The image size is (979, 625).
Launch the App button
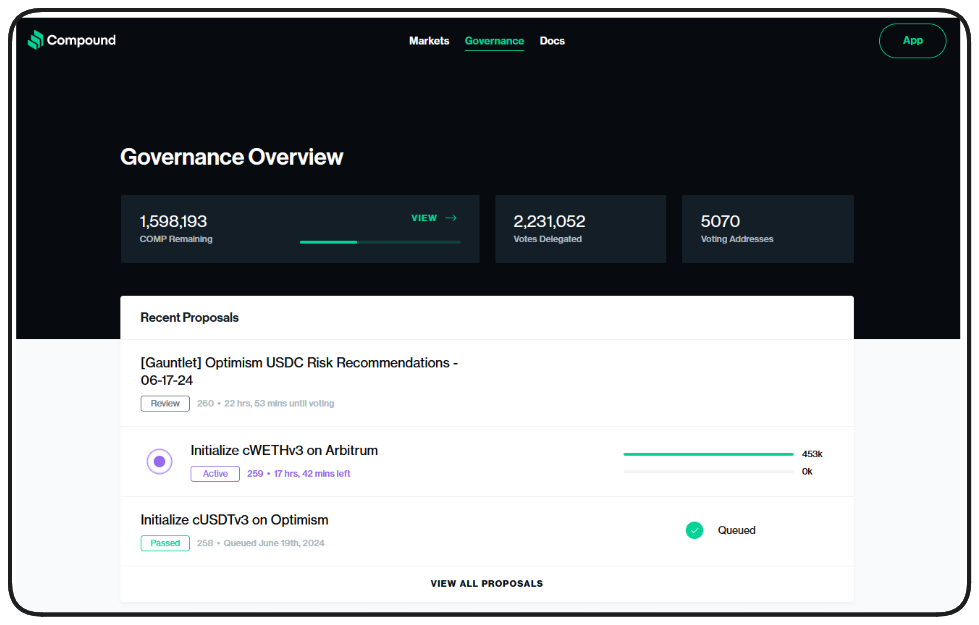[912, 41]
